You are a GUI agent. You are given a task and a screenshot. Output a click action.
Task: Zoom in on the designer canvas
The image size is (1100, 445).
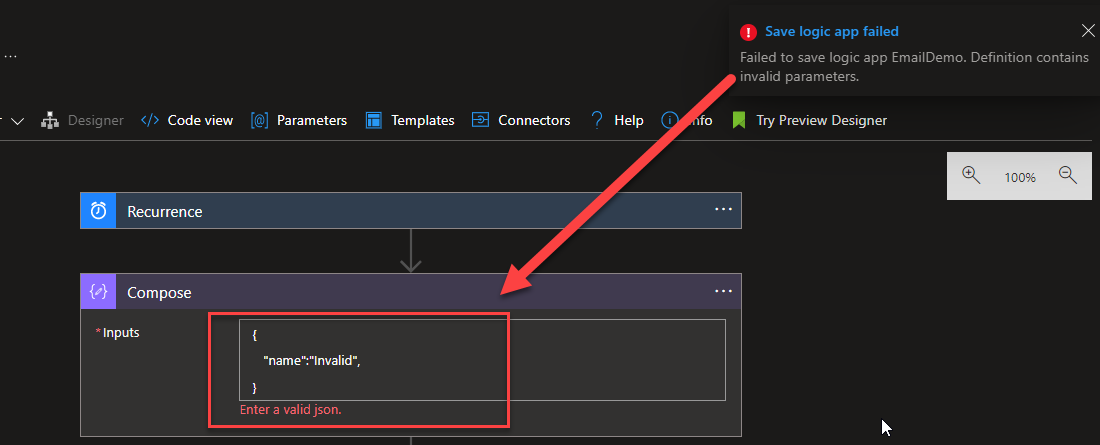(x=970, y=175)
